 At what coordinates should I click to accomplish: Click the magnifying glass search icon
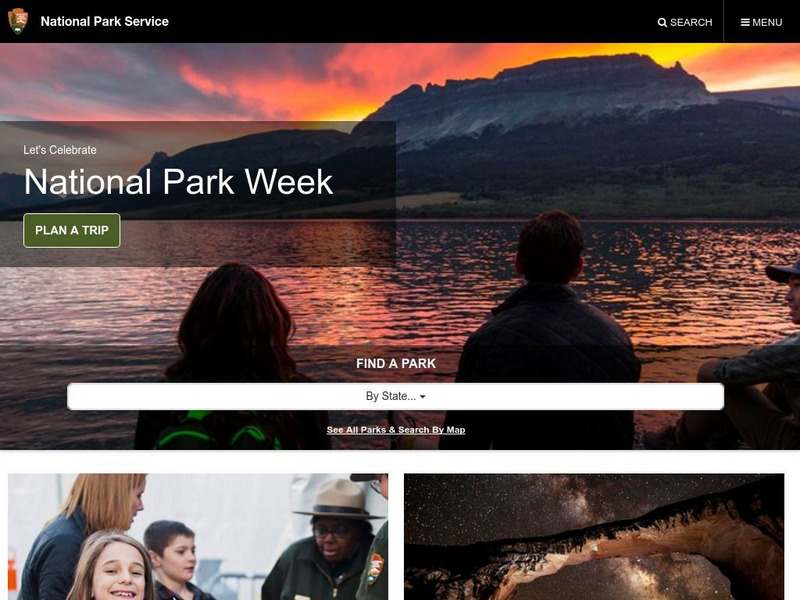662,22
